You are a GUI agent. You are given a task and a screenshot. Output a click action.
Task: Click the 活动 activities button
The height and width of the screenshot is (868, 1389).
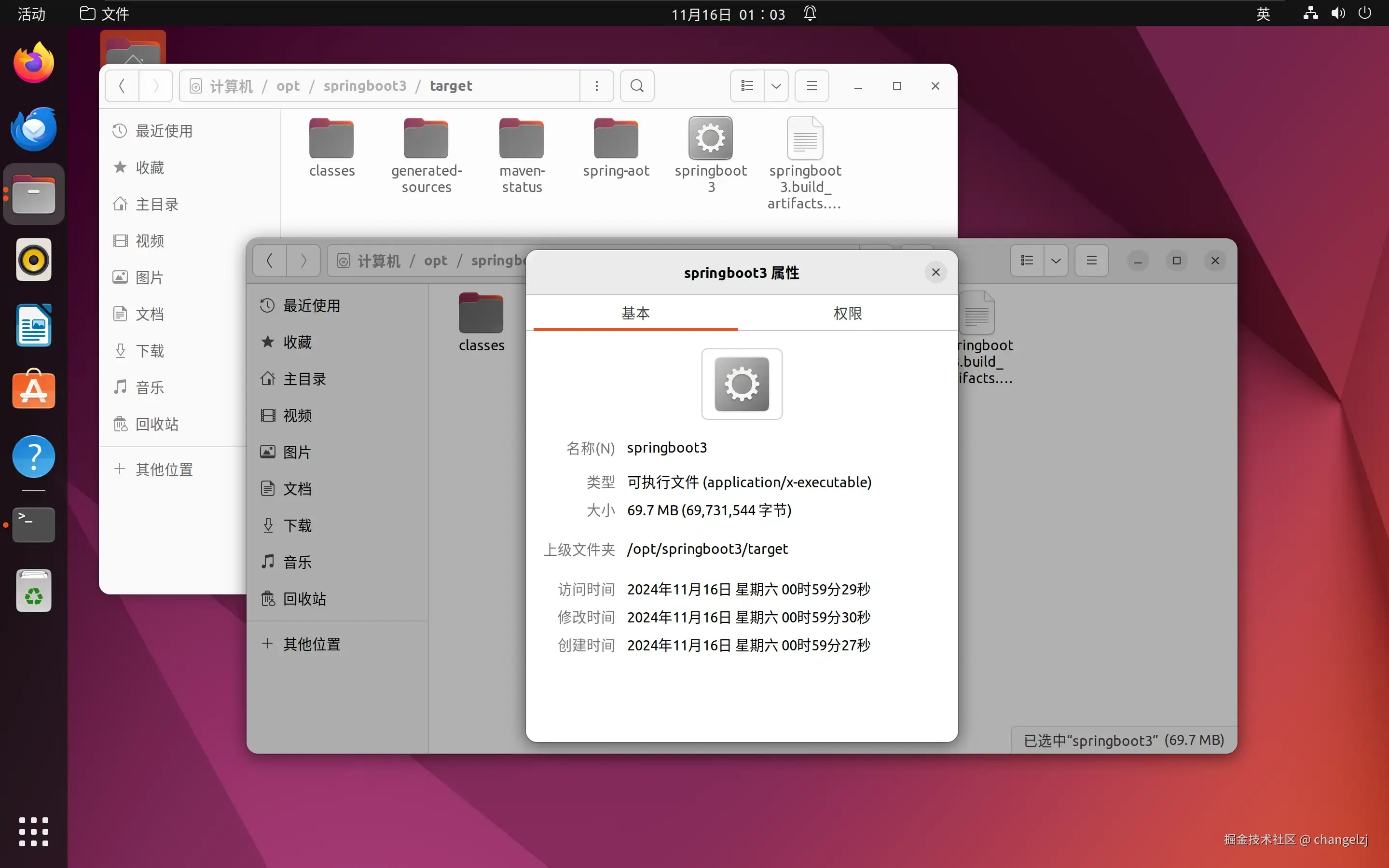(x=31, y=14)
